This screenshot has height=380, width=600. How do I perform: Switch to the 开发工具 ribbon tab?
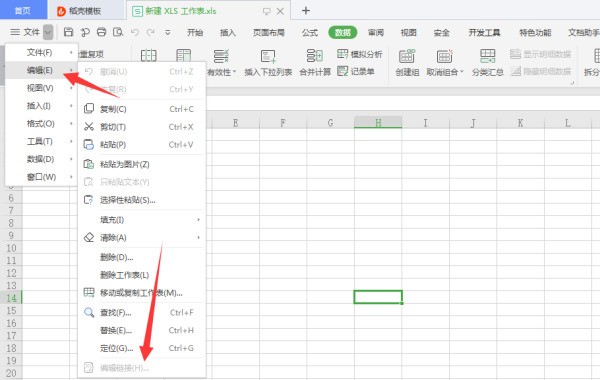[484, 33]
